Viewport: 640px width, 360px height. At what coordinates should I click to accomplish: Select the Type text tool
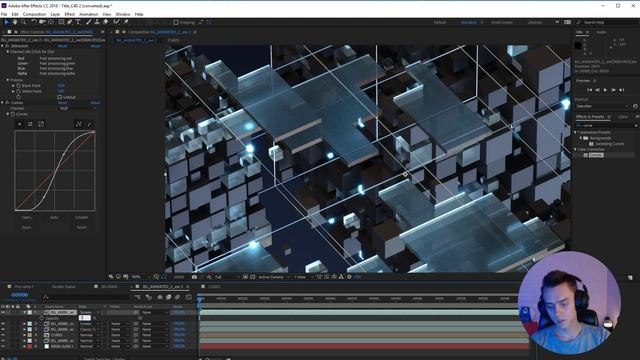tap(78, 22)
